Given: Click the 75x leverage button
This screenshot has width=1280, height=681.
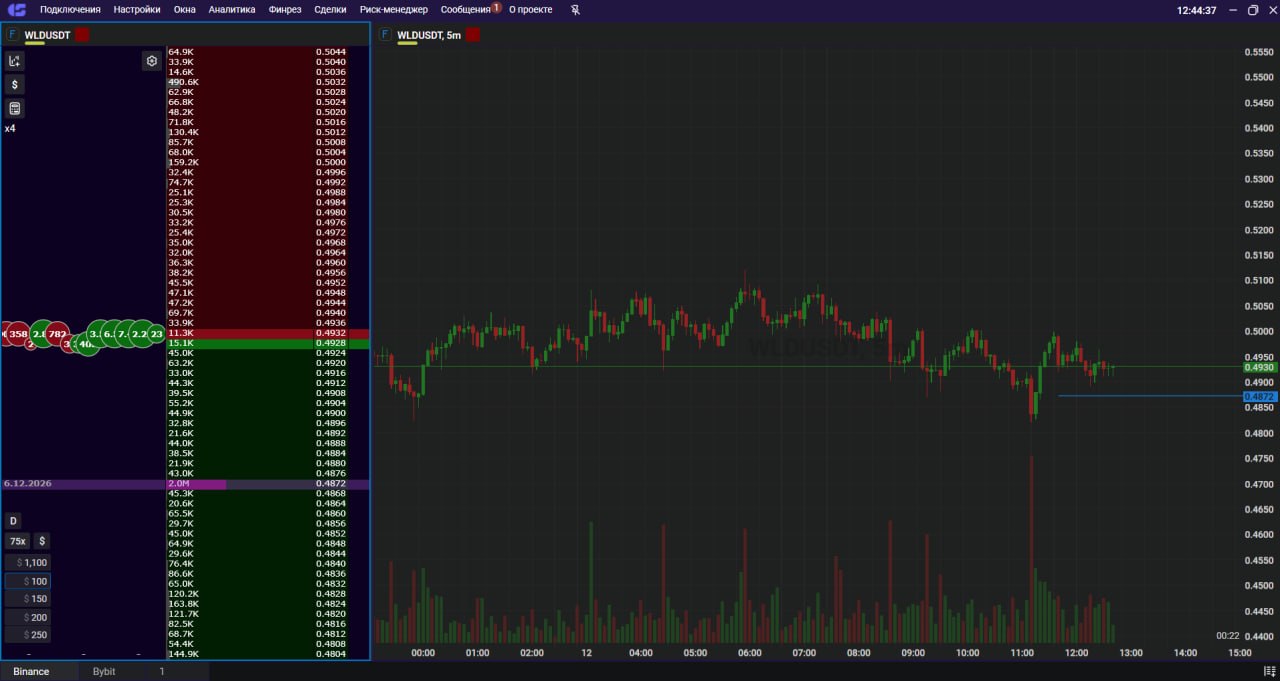Looking at the screenshot, I should 17,541.
